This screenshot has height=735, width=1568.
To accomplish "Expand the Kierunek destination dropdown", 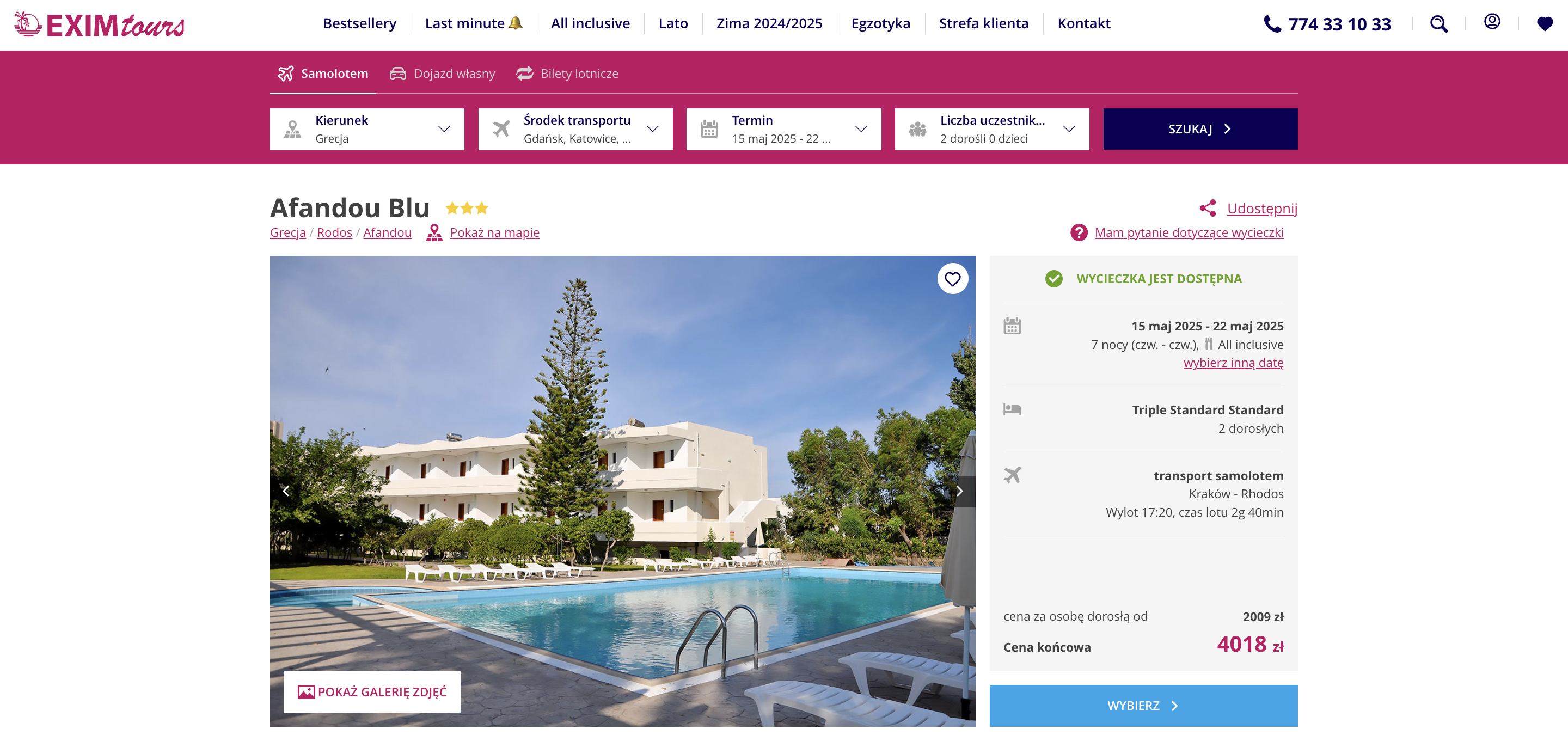I will pyautogui.click(x=367, y=129).
